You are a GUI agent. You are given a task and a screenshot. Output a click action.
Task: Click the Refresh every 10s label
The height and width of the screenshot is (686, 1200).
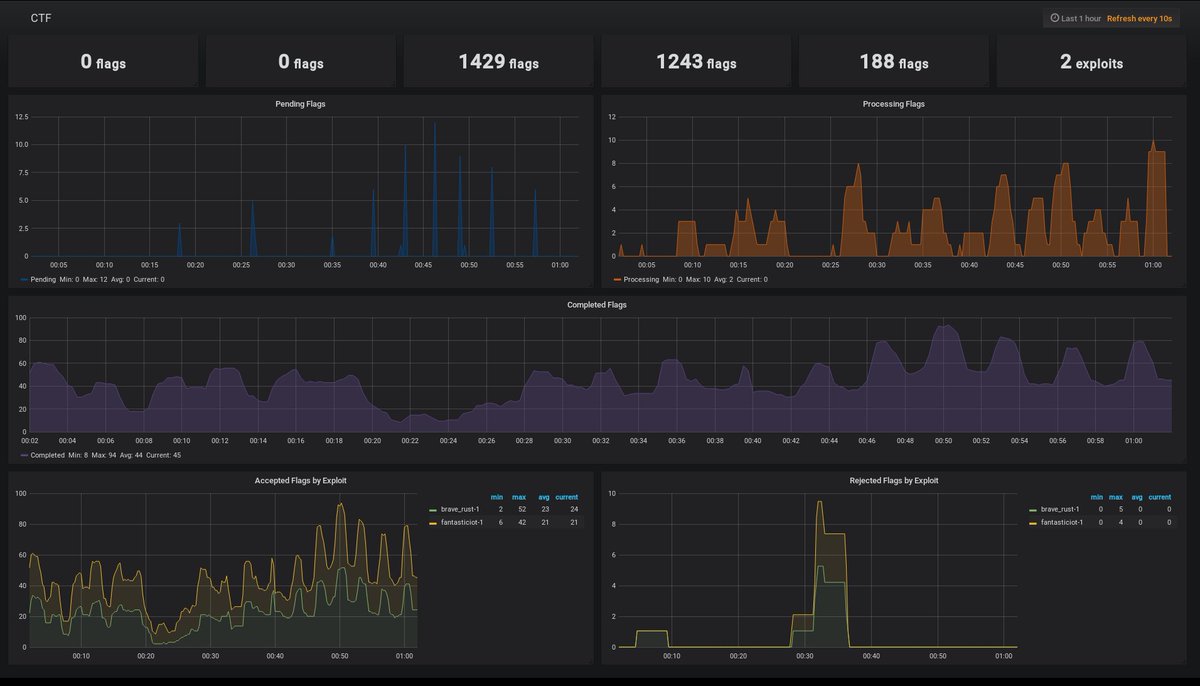point(1139,18)
